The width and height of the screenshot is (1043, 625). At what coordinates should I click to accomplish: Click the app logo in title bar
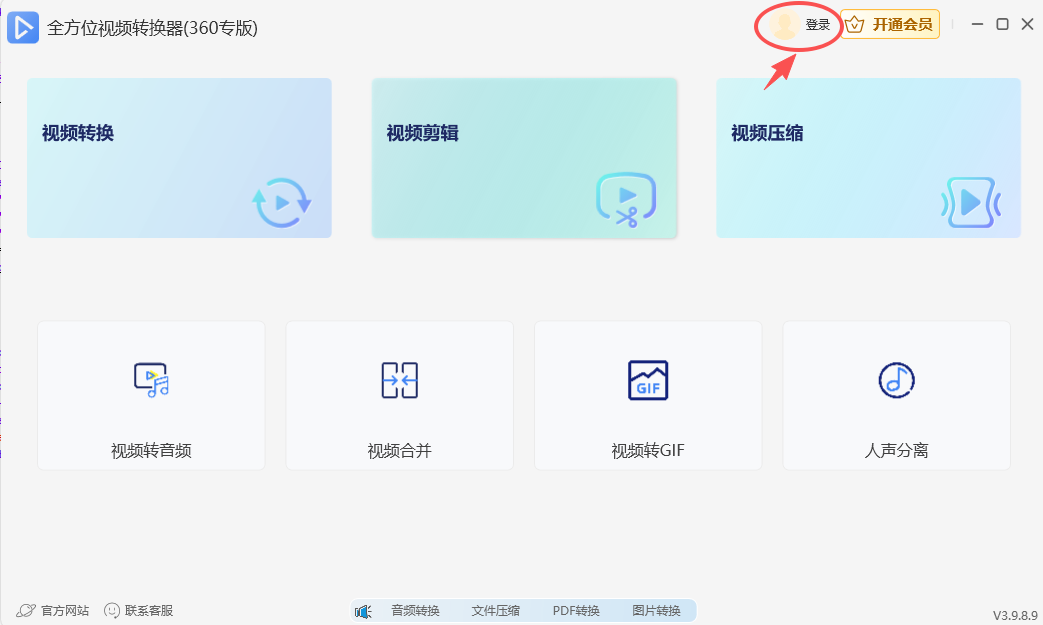[22, 27]
